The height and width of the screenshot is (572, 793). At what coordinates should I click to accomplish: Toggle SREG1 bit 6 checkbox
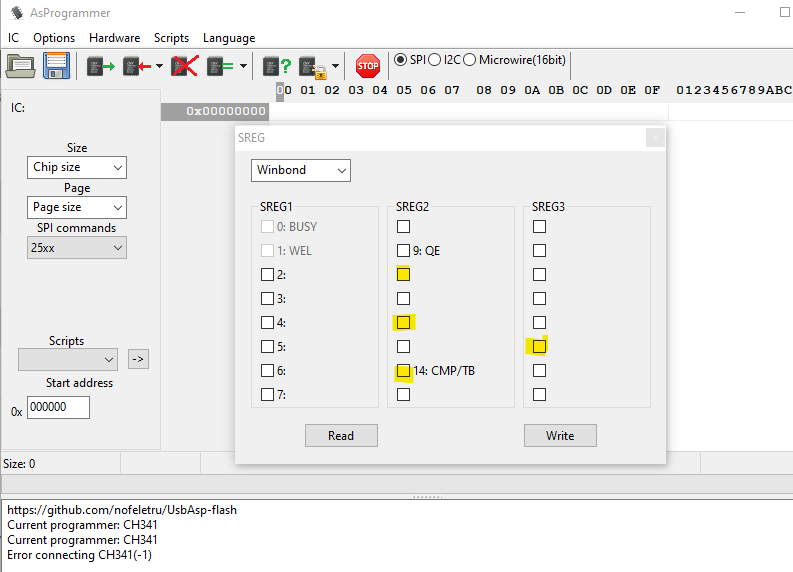267,371
